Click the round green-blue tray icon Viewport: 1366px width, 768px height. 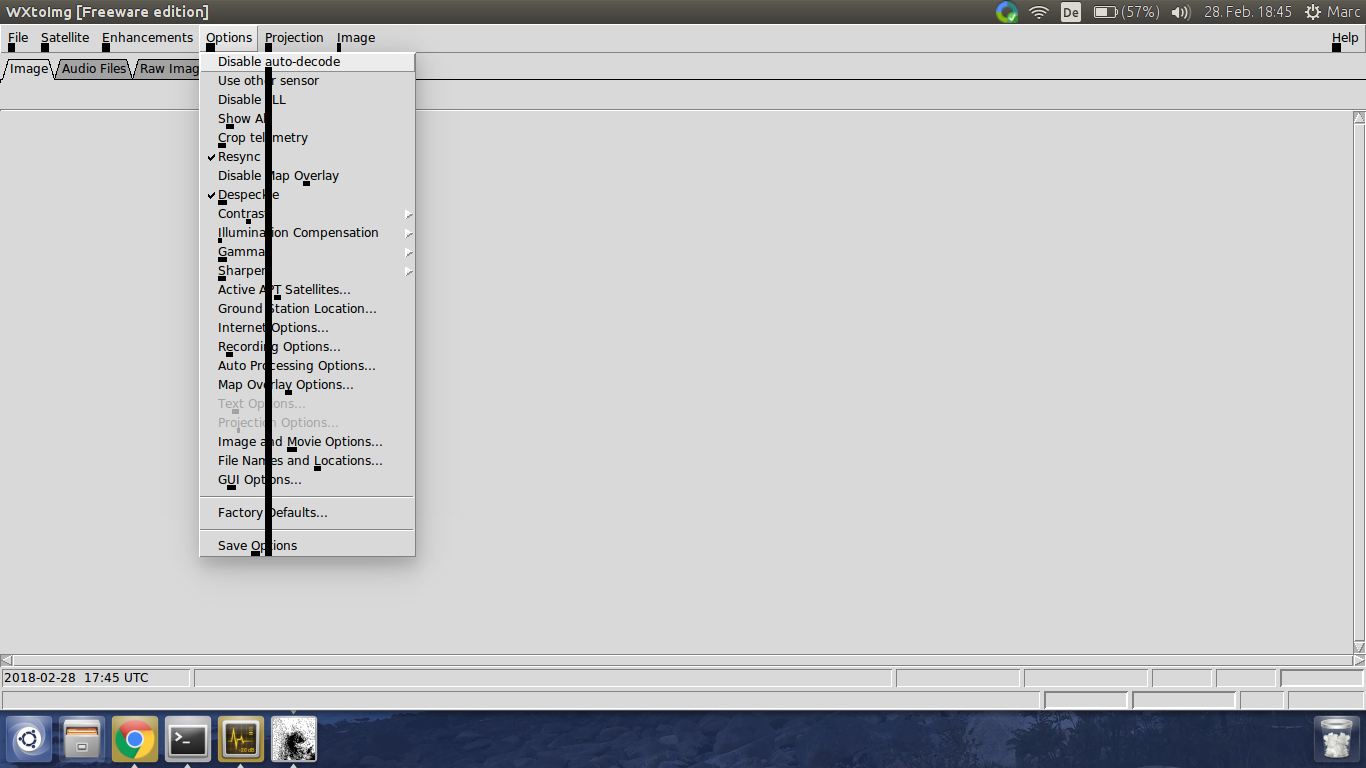pos(1007,12)
